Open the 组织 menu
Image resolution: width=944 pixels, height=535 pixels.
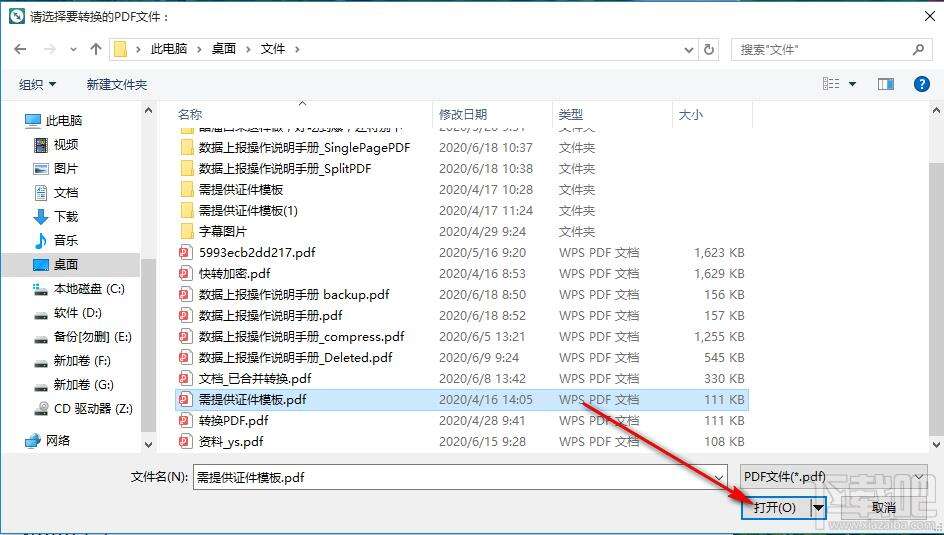[x=37, y=85]
